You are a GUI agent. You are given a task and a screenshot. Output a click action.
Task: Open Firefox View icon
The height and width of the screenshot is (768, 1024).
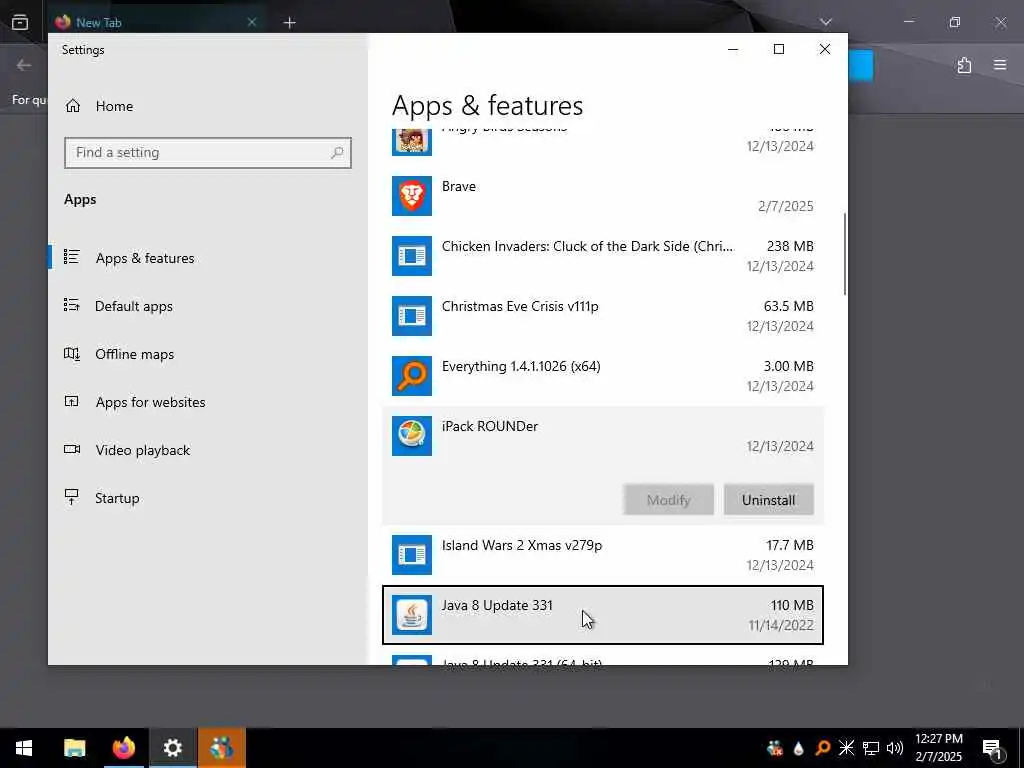(x=20, y=22)
